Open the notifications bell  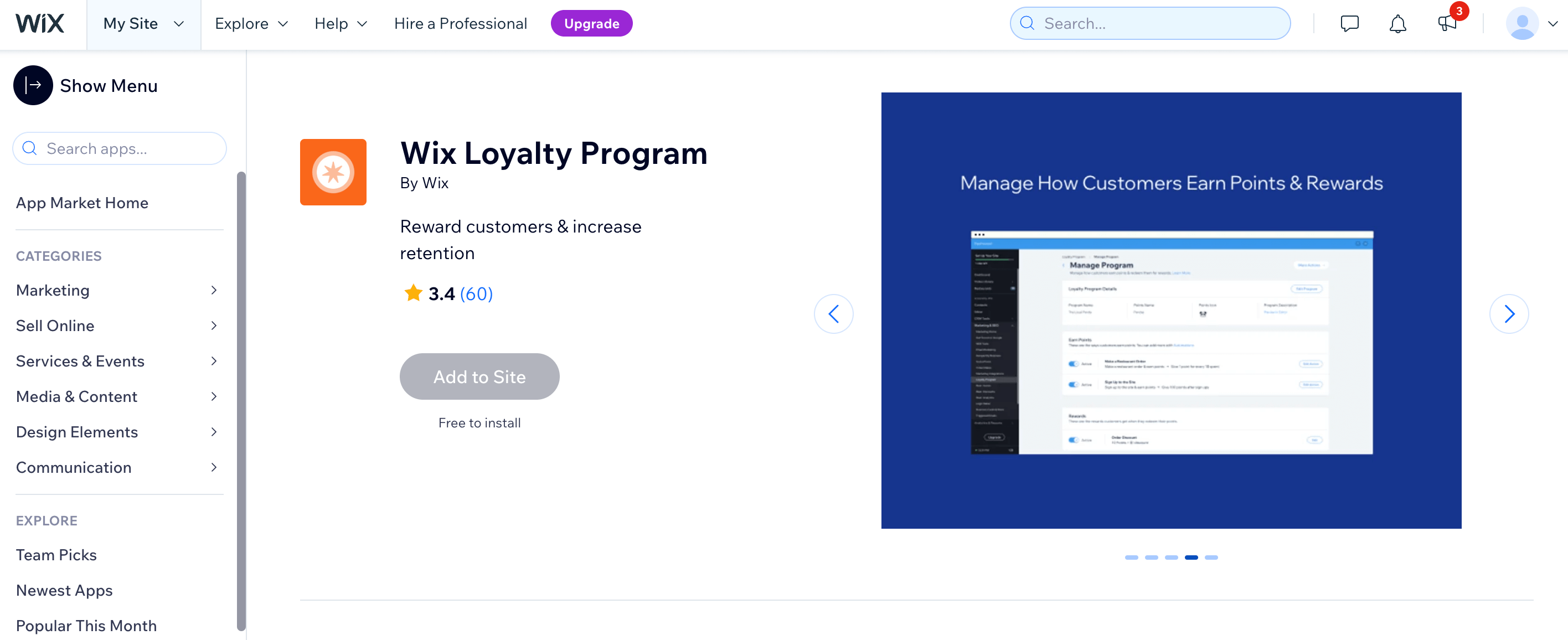pos(1397,24)
